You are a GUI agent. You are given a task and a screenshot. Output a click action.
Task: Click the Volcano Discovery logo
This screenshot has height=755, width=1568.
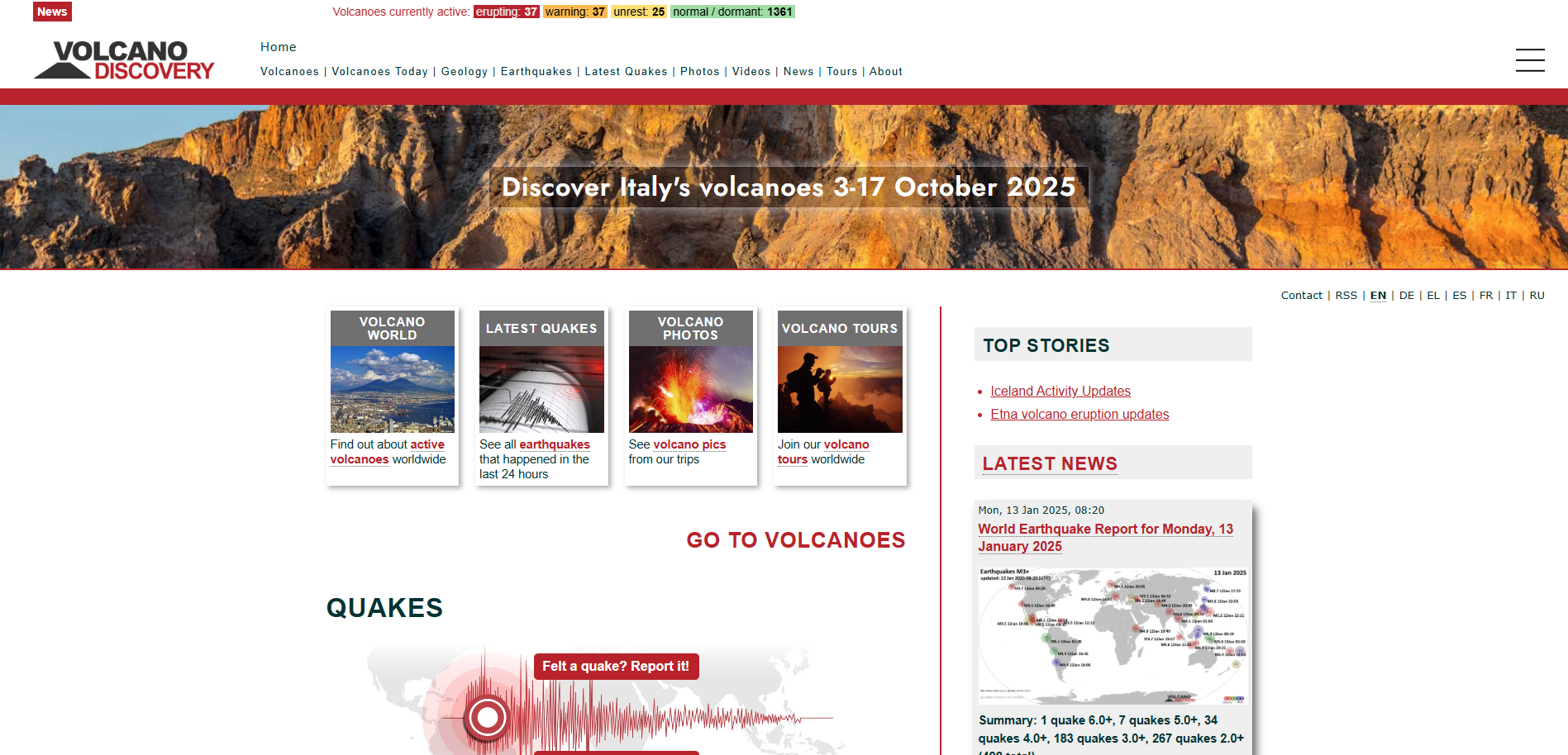(x=124, y=61)
